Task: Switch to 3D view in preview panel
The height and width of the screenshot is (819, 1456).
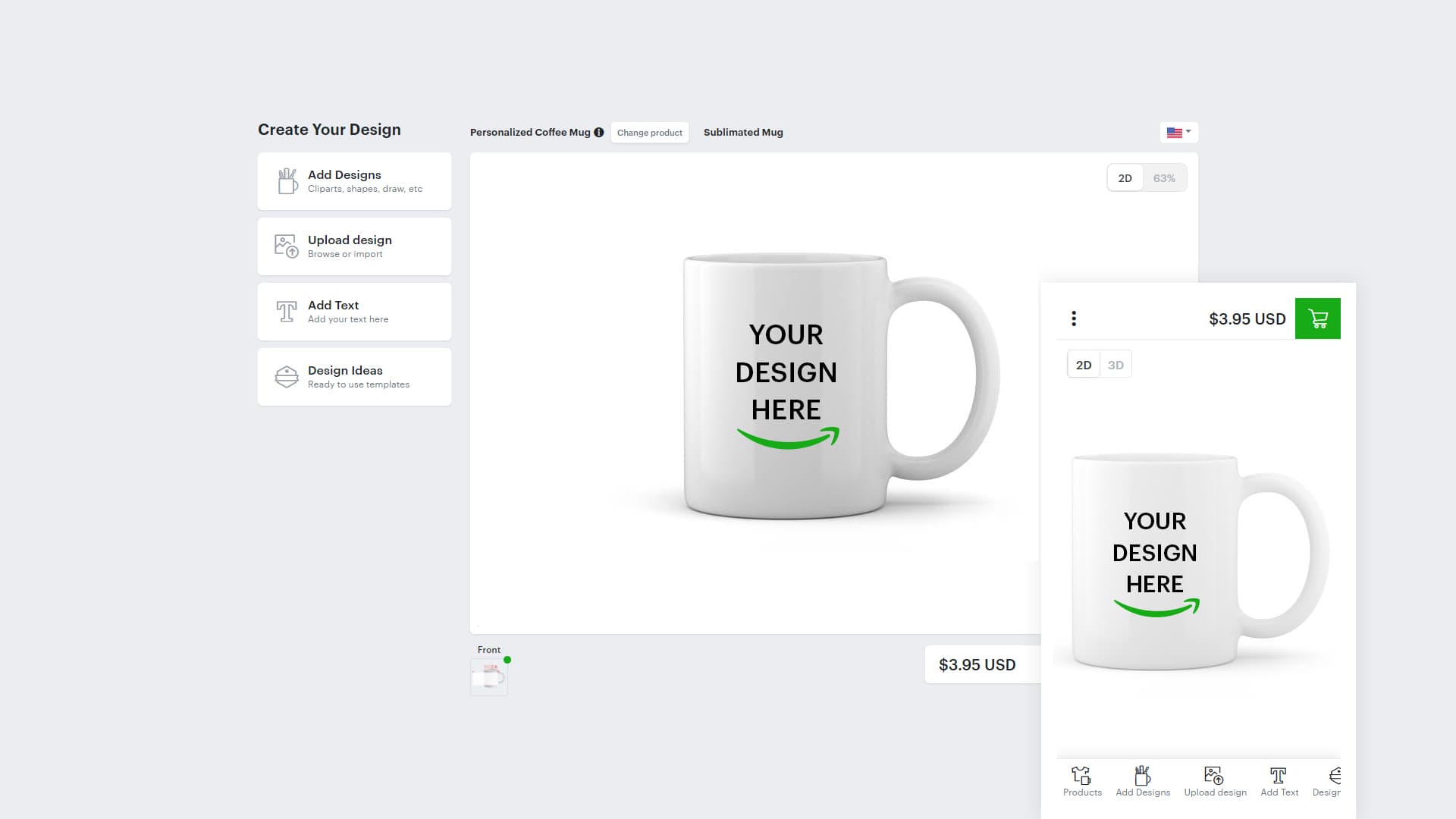Action: (x=1116, y=364)
